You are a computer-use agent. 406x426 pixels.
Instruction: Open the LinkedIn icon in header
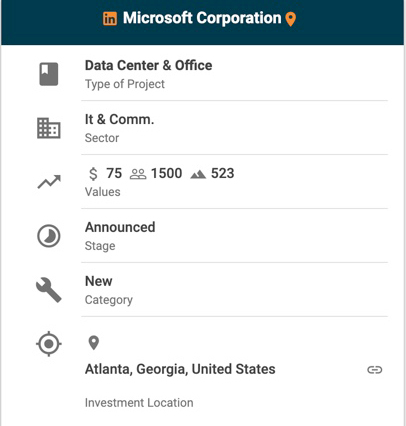110,18
